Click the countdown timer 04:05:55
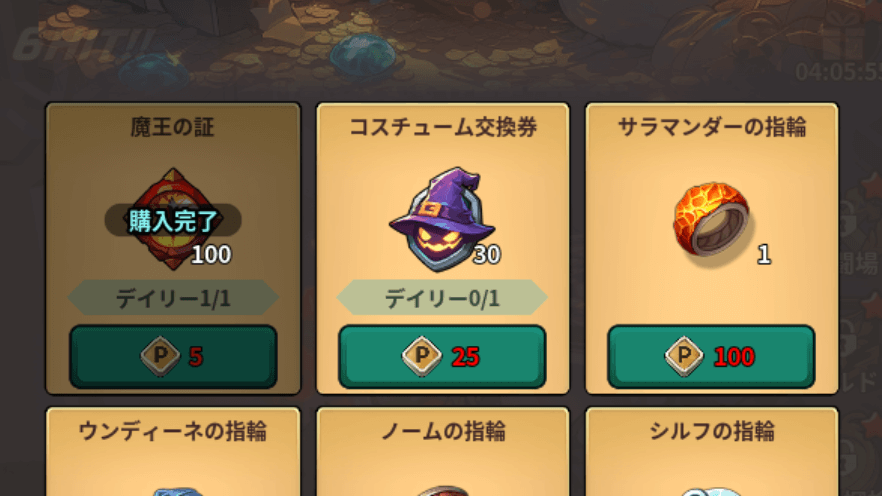882x496 pixels. tap(838, 72)
